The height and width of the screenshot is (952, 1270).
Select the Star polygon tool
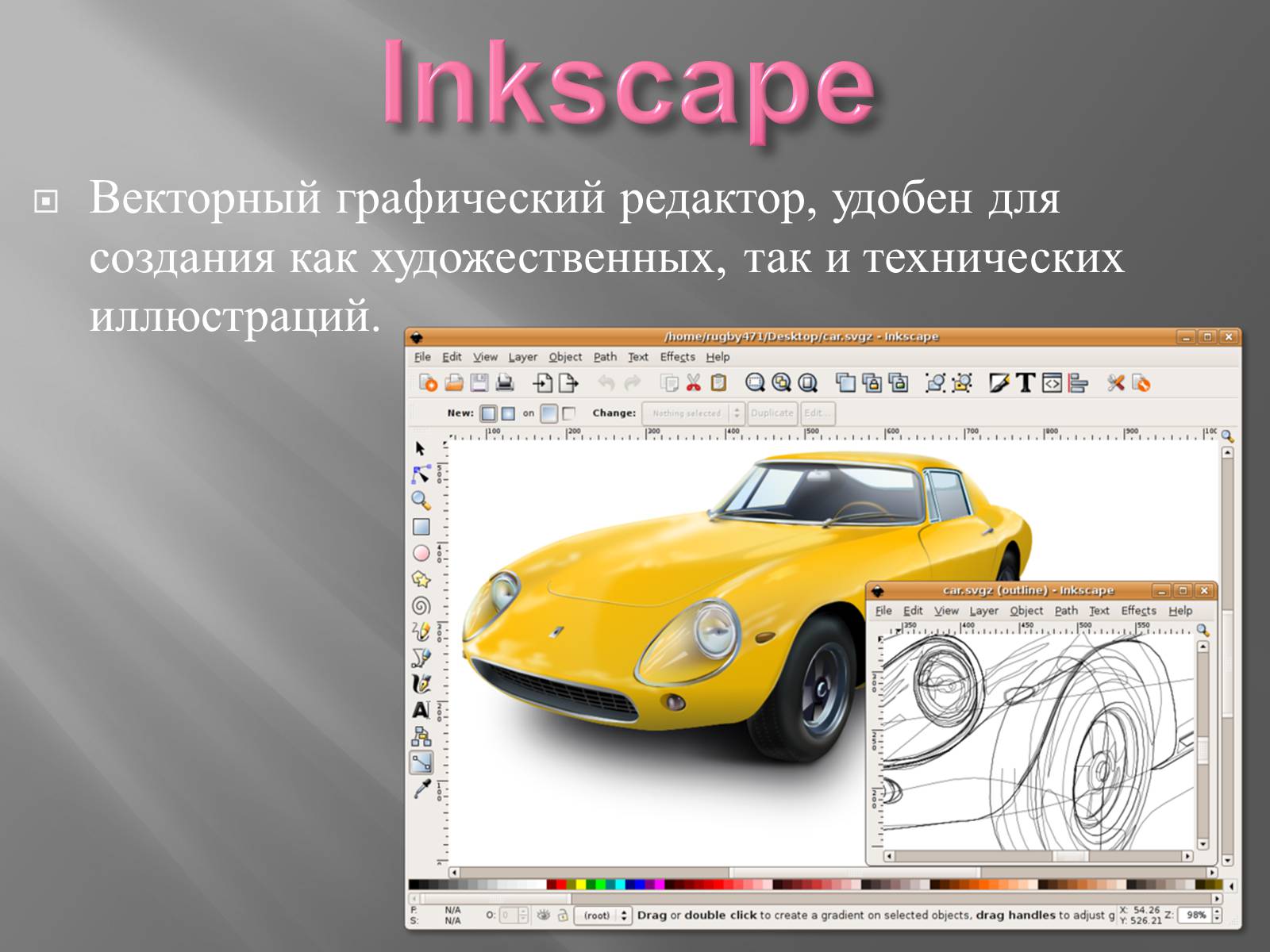click(x=421, y=579)
